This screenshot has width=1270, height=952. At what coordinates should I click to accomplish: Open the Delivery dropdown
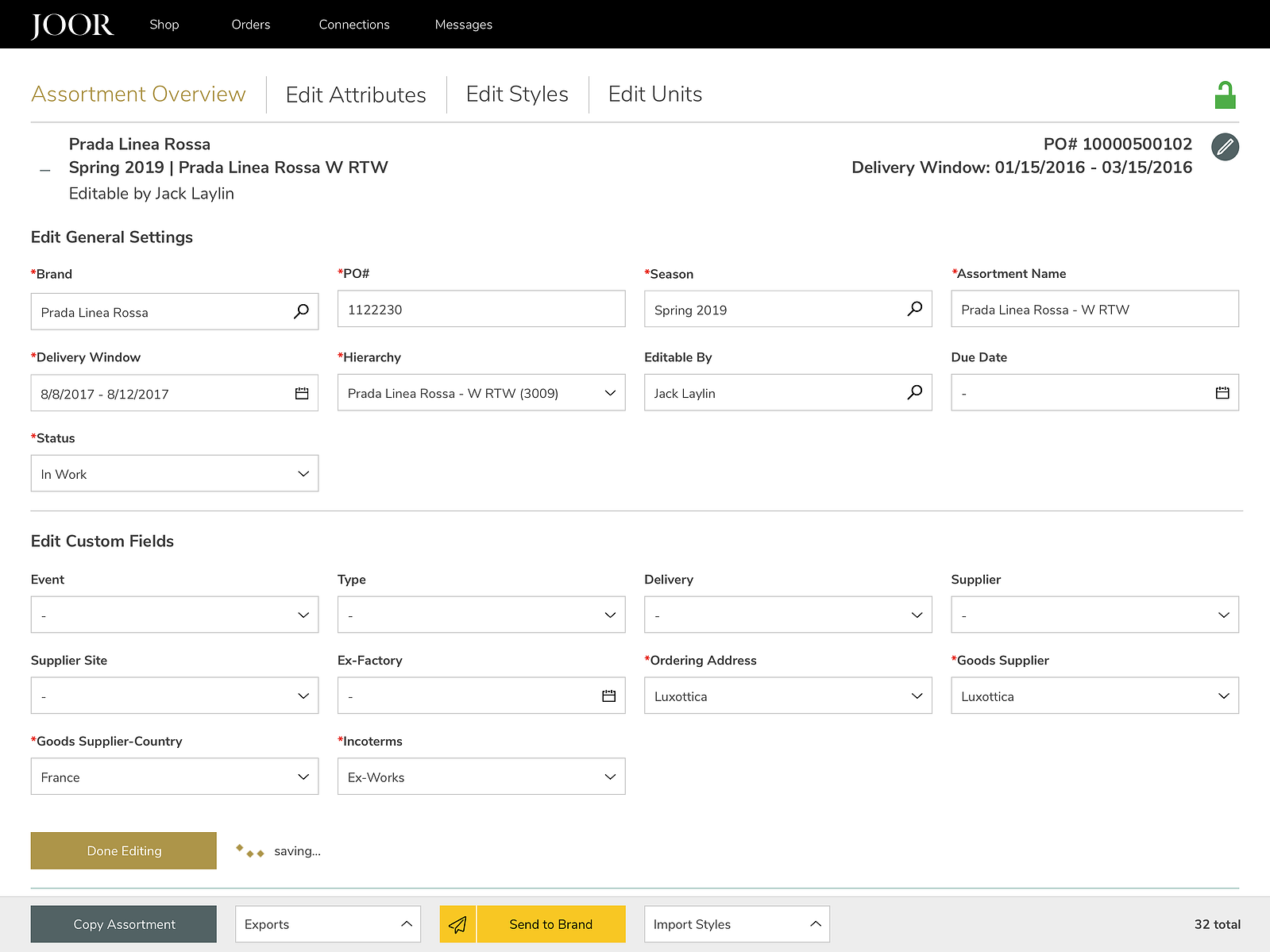click(x=788, y=615)
